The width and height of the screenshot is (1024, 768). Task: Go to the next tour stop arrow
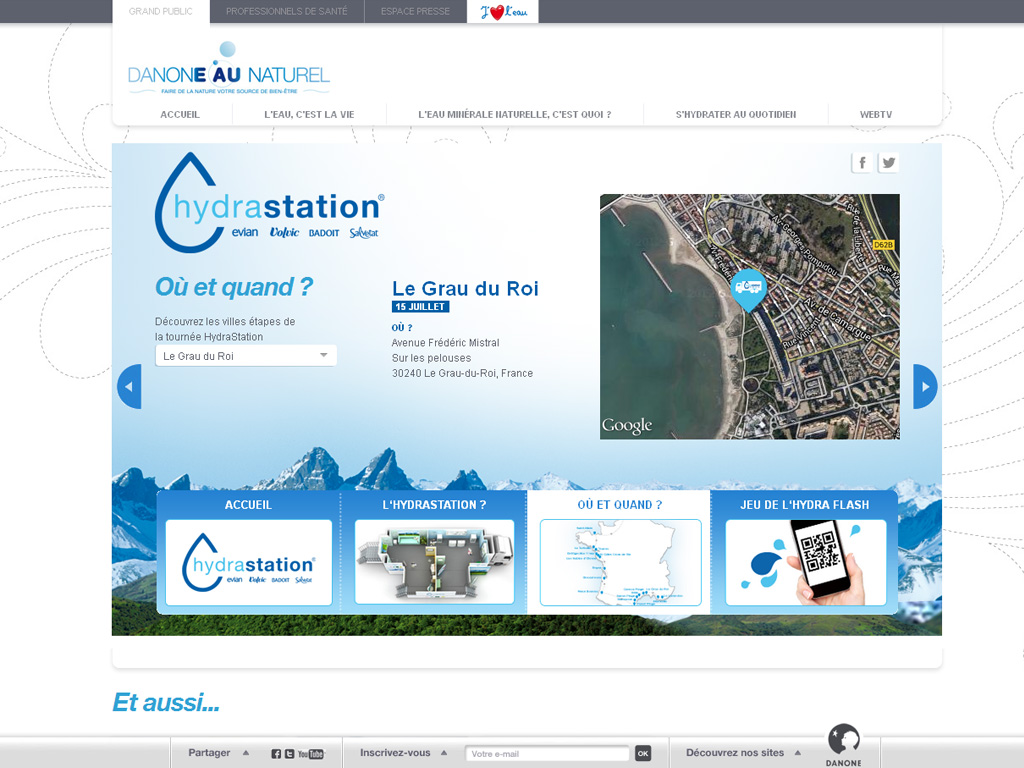(x=925, y=387)
